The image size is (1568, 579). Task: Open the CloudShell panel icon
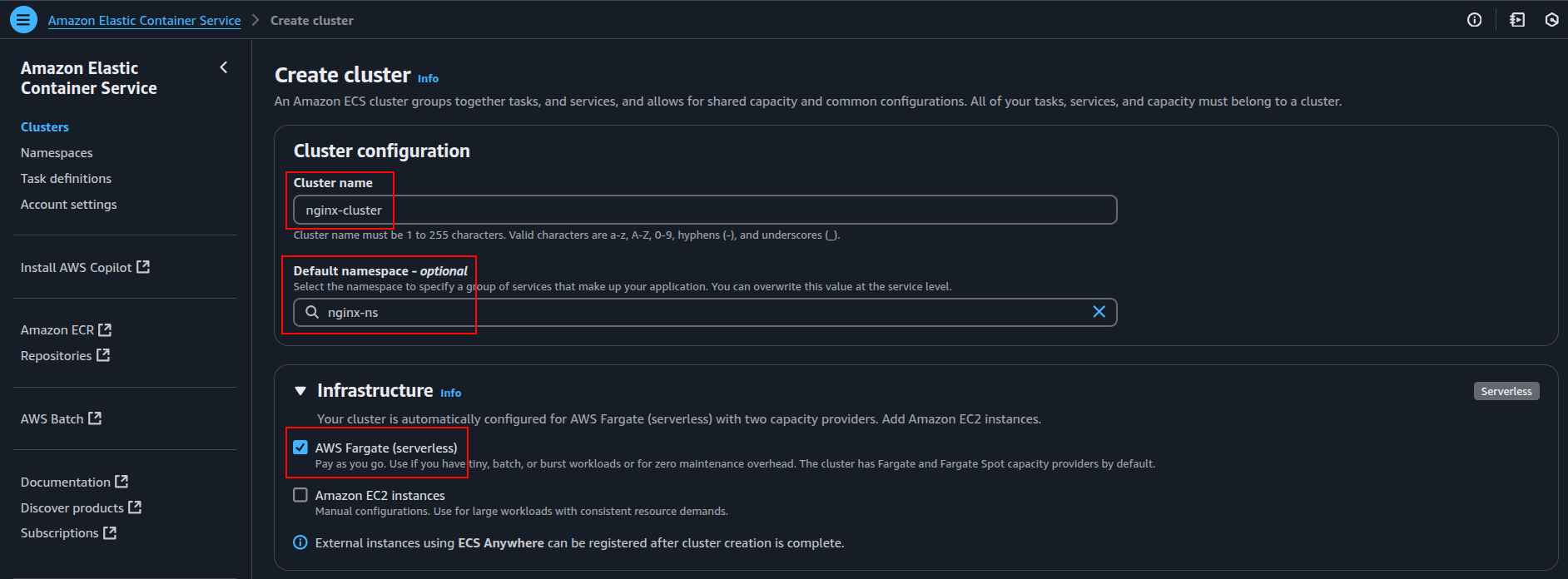click(x=1517, y=20)
